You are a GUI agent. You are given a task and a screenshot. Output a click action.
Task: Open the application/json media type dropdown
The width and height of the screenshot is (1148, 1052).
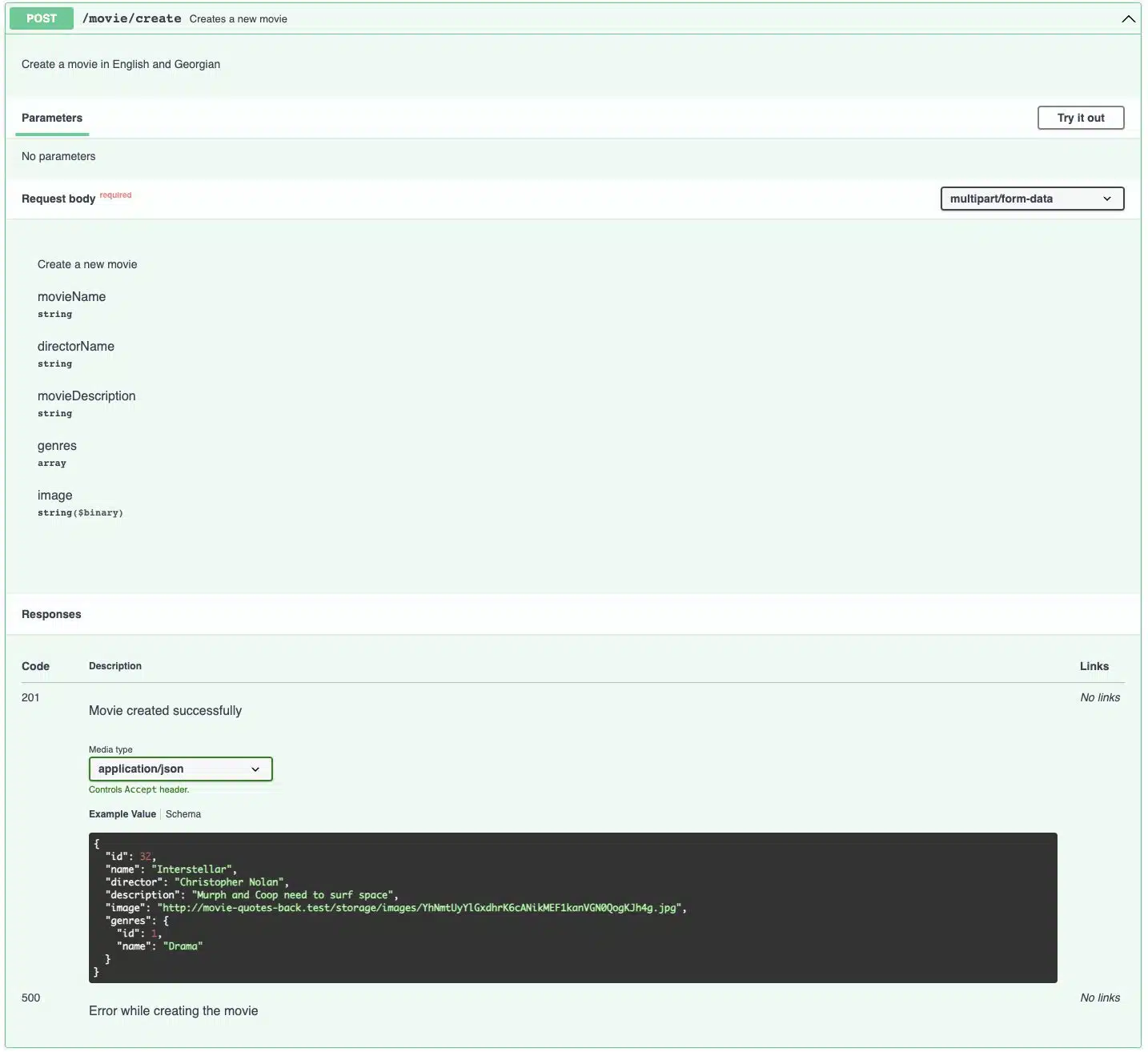180,769
